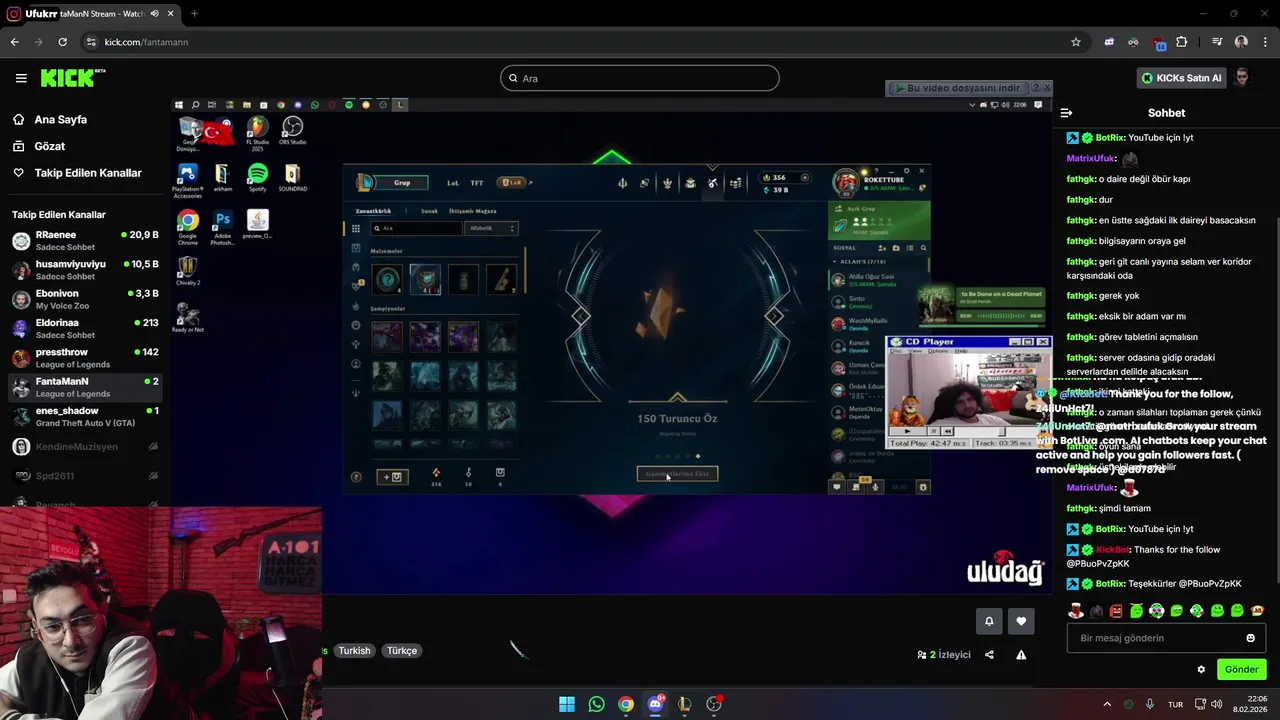The height and width of the screenshot is (720, 1280).
Task: Mute the tab via speaker icon
Action: click(154, 14)
